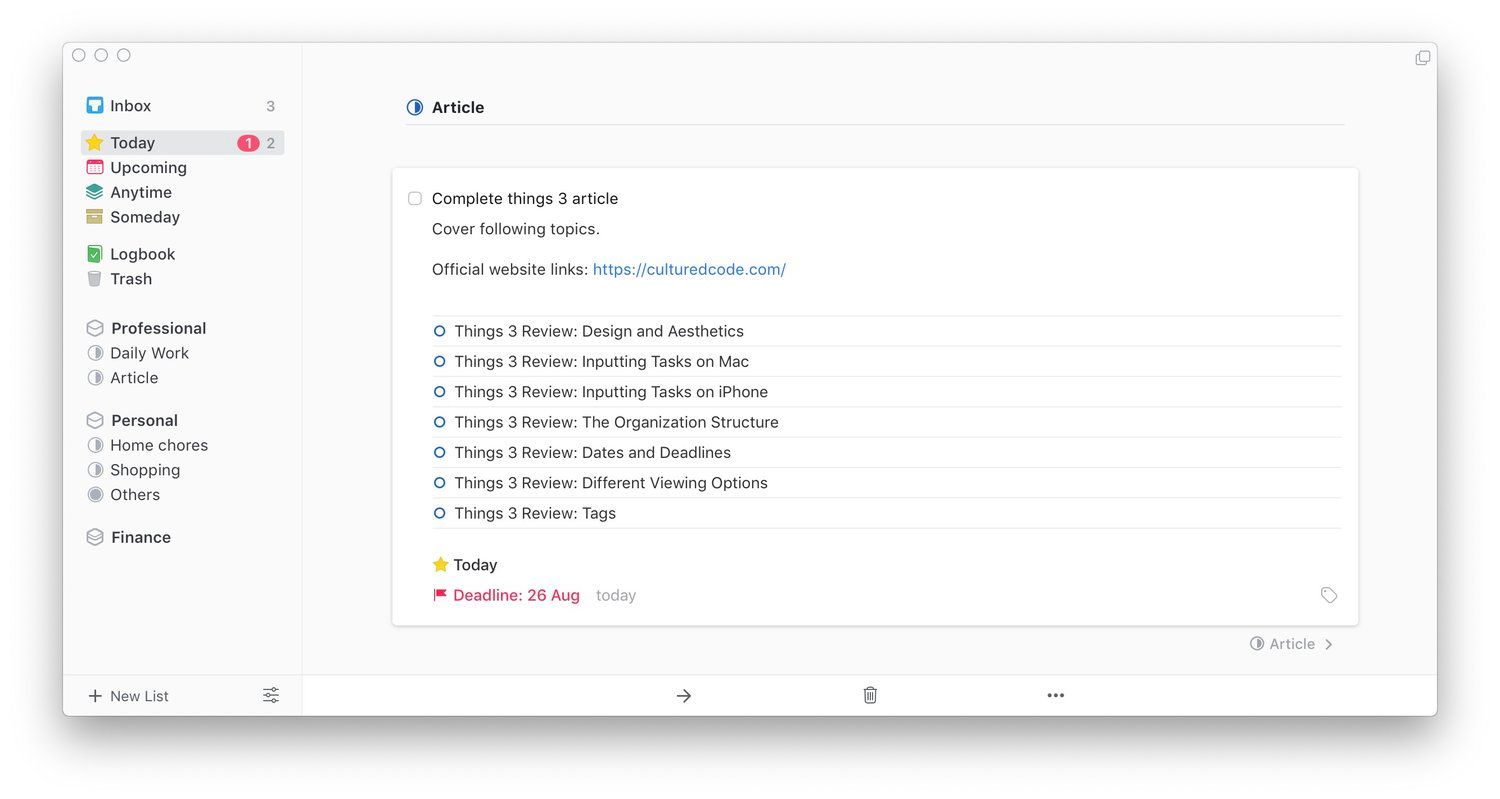Mark the Tags checklist item as done
Screen dimensions: 1500x799
pos(439,513)
